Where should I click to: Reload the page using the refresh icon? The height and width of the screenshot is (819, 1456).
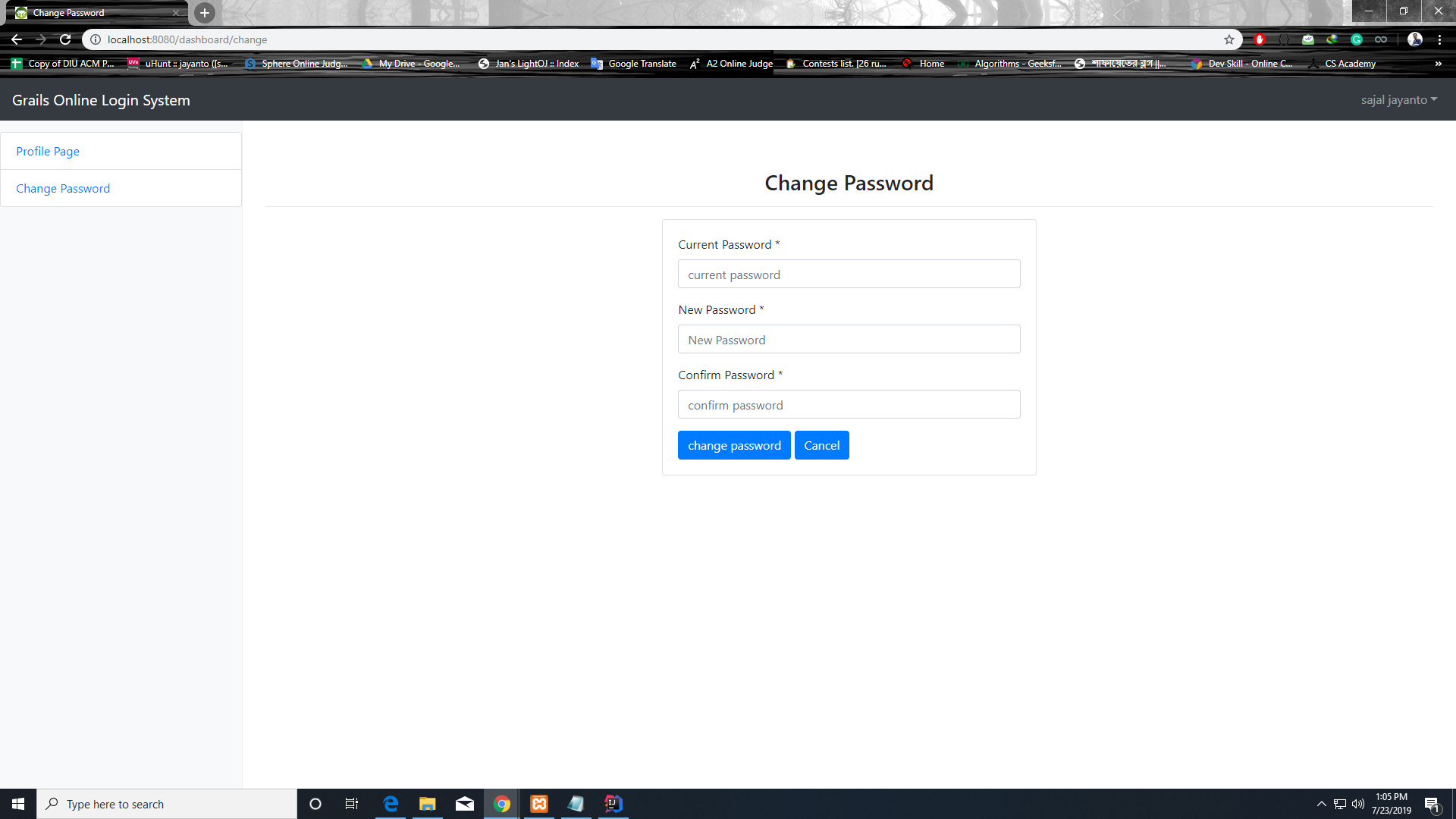click(65, 39)
